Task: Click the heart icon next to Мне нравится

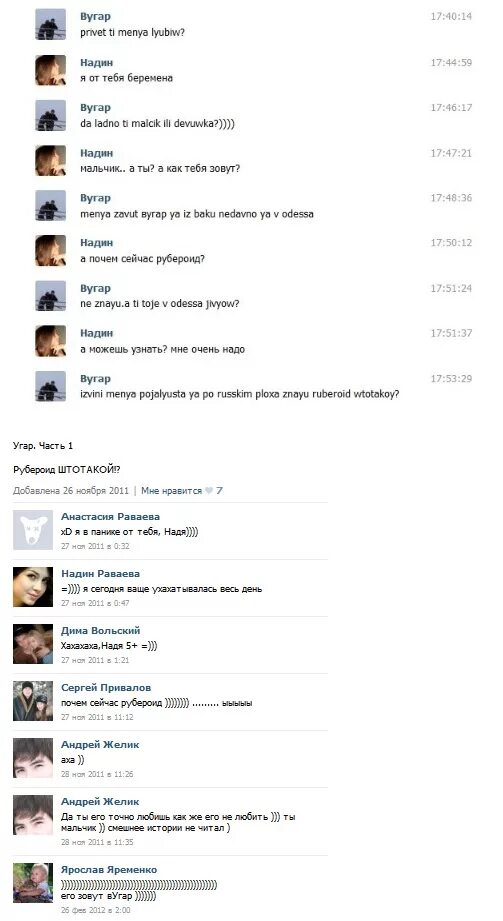Action: (208, 491)
